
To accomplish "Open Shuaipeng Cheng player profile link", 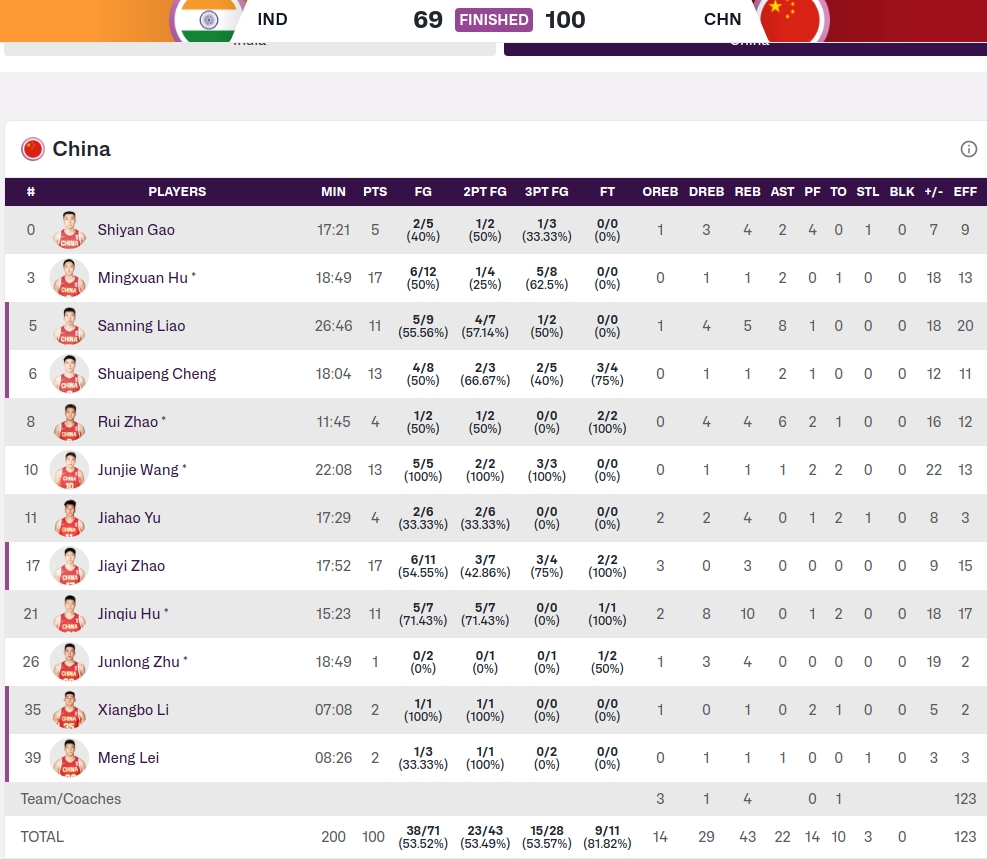I will click(157, 374).
